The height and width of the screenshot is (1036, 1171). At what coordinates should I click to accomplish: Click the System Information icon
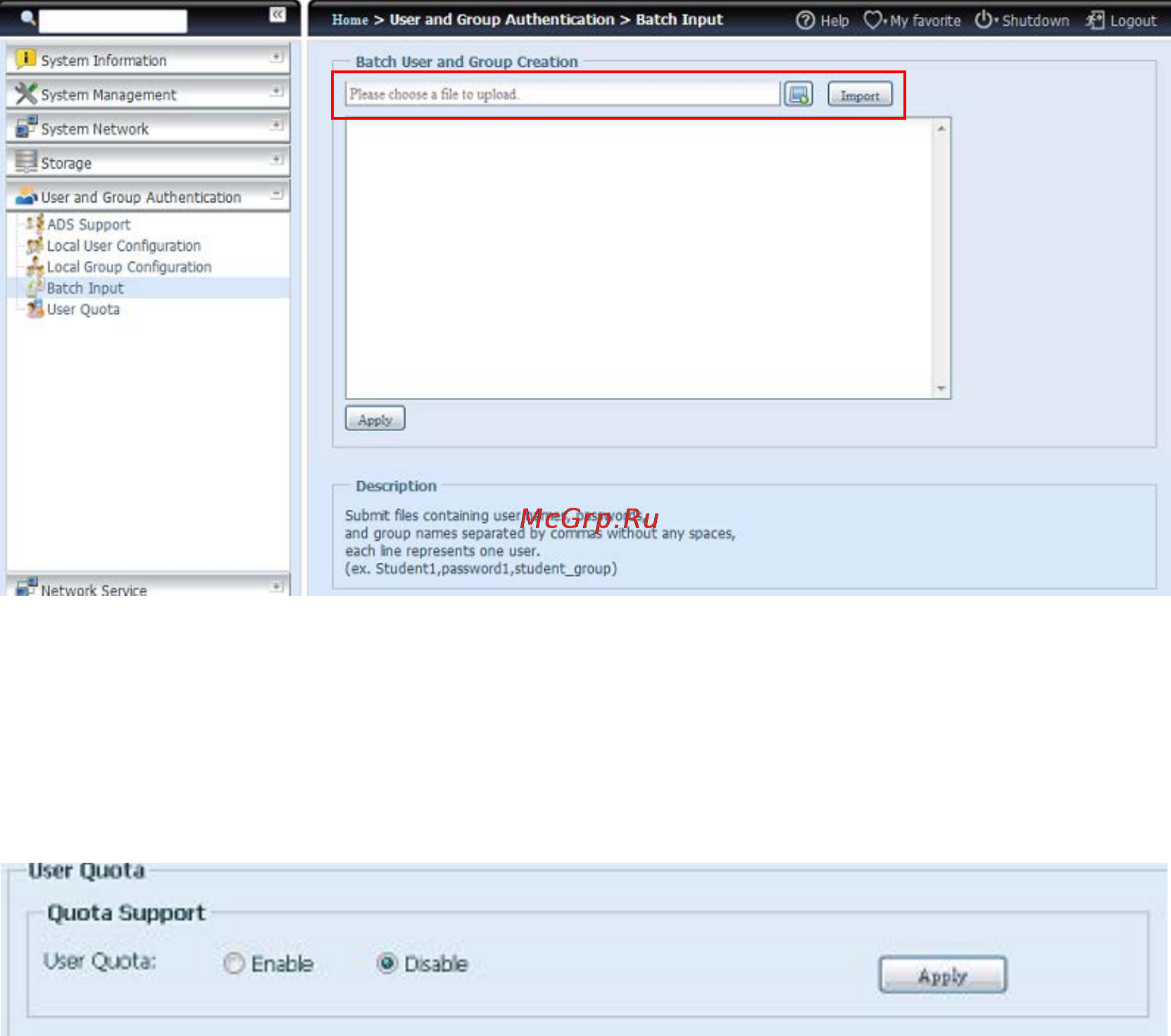[x=25, y=58]
